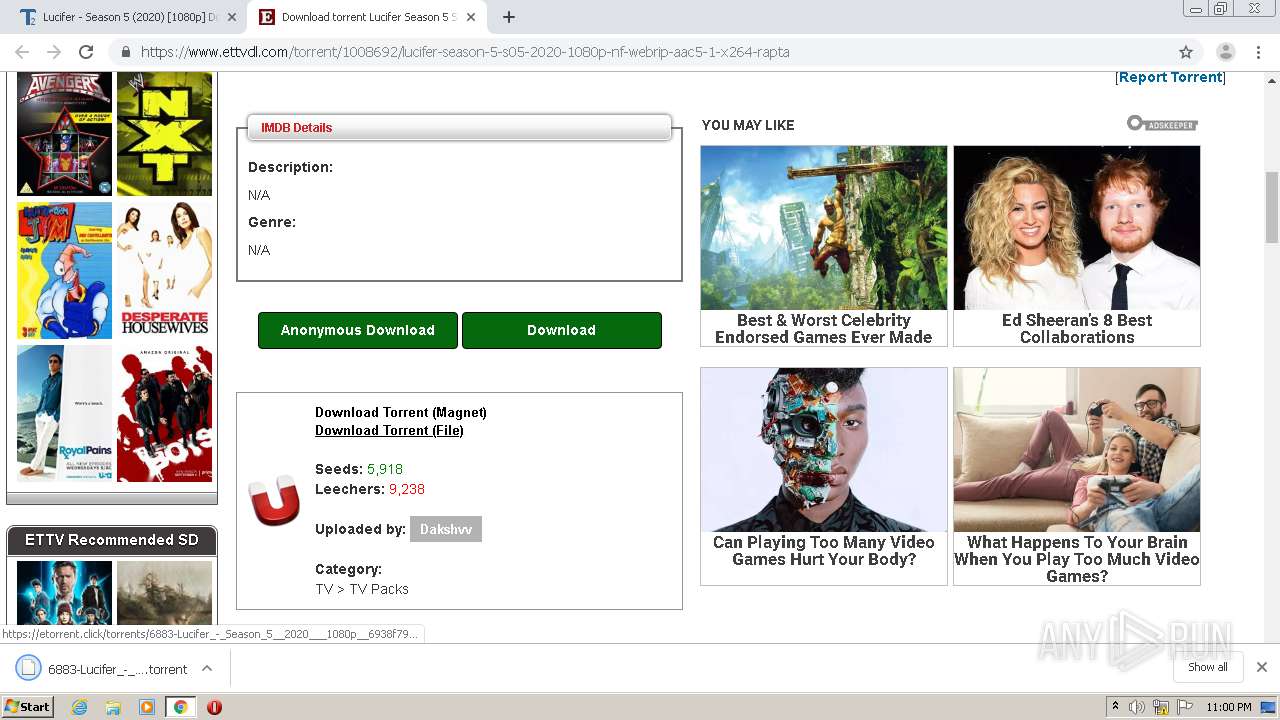Open the downloaded 6883-Lucifer torrent file
The image size is (1280, 720).
coord(103,669)
